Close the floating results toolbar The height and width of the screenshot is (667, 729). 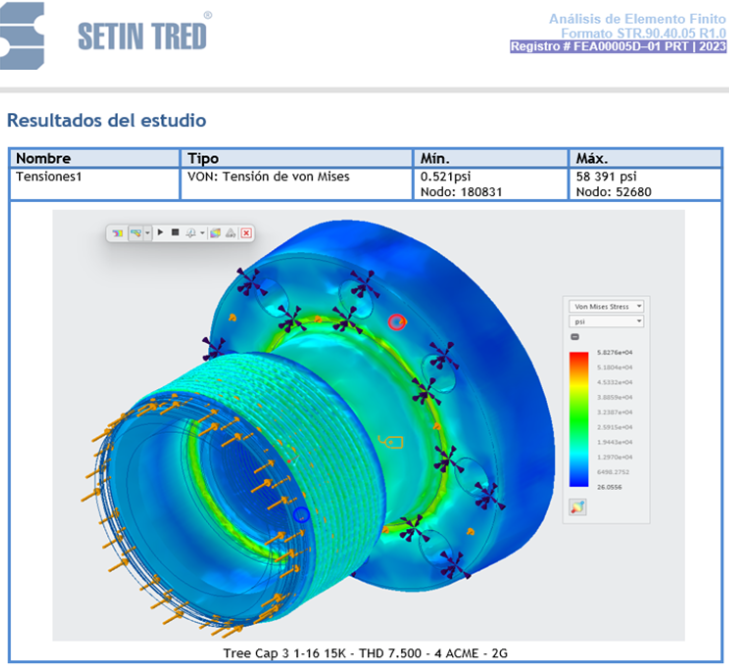point(246,233)
